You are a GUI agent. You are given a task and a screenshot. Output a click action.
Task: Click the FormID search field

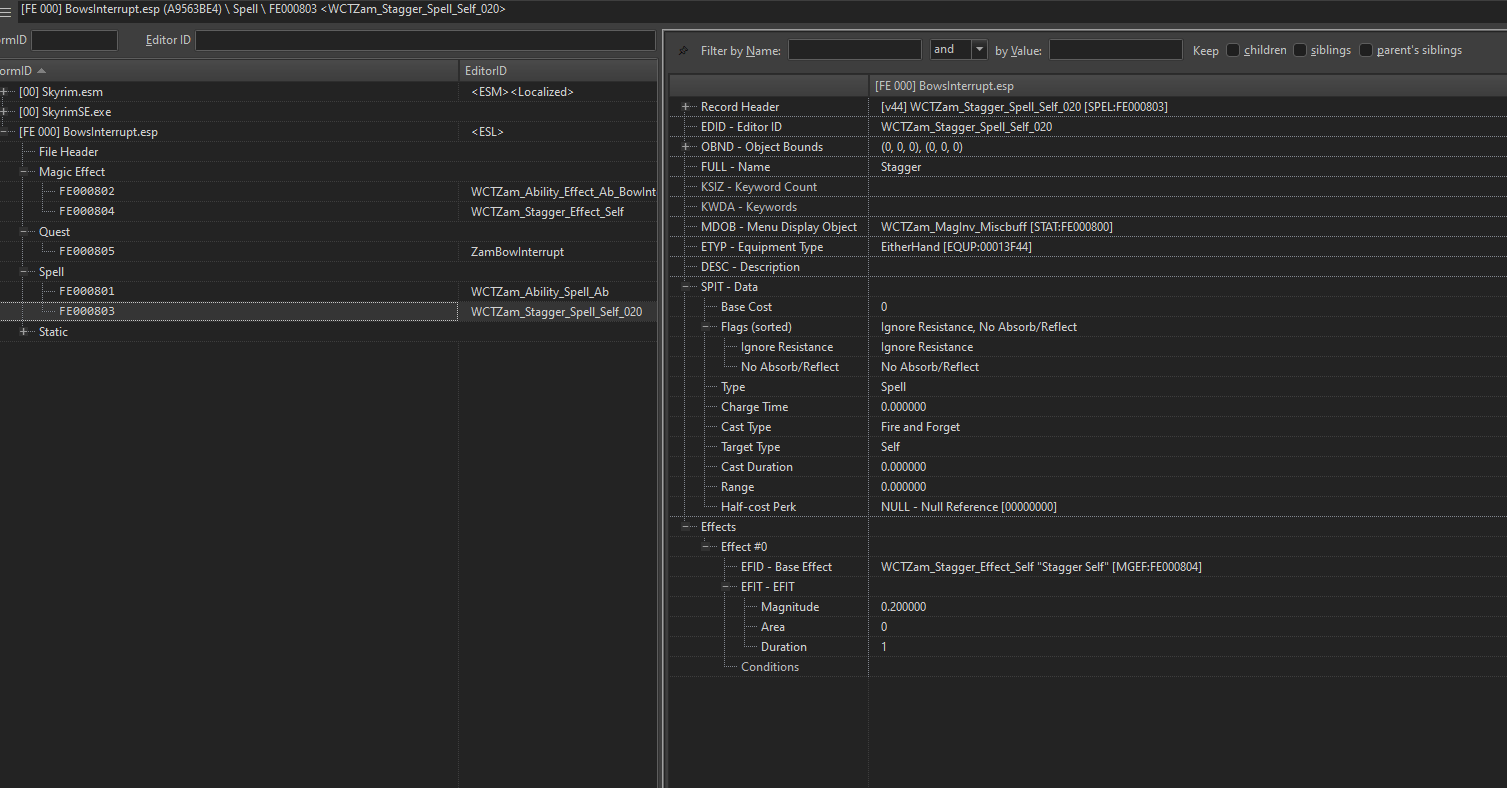74,40
